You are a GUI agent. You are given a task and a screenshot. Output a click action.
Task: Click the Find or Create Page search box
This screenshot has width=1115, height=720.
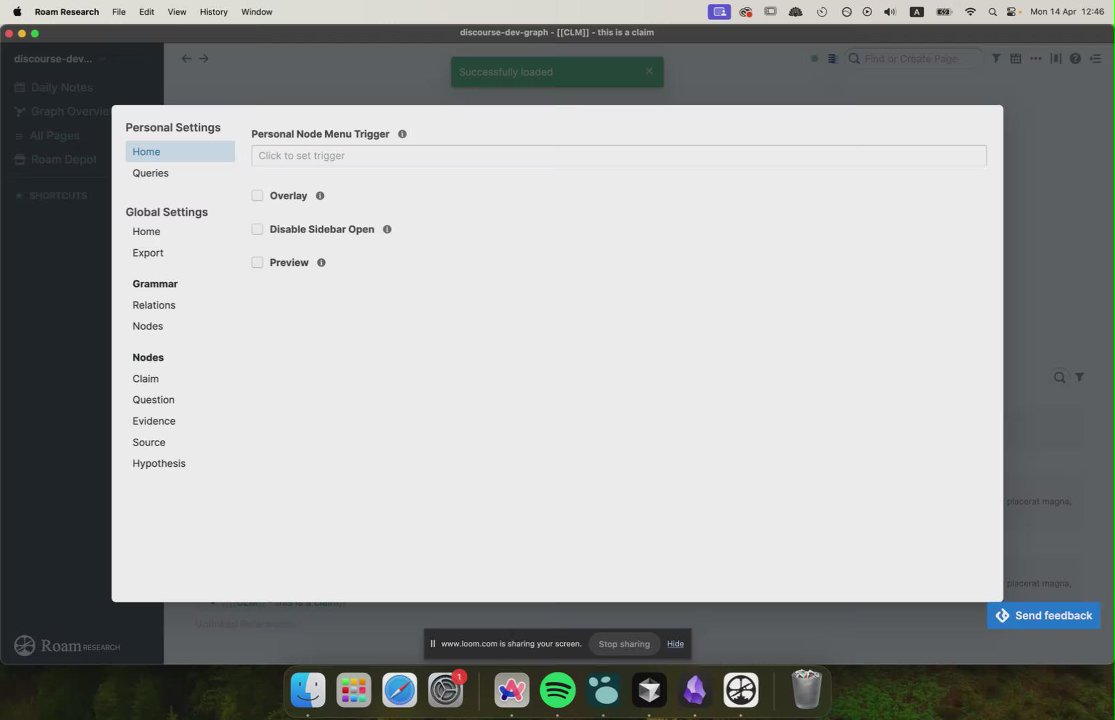pyautogui.click(x=914, y=58)
